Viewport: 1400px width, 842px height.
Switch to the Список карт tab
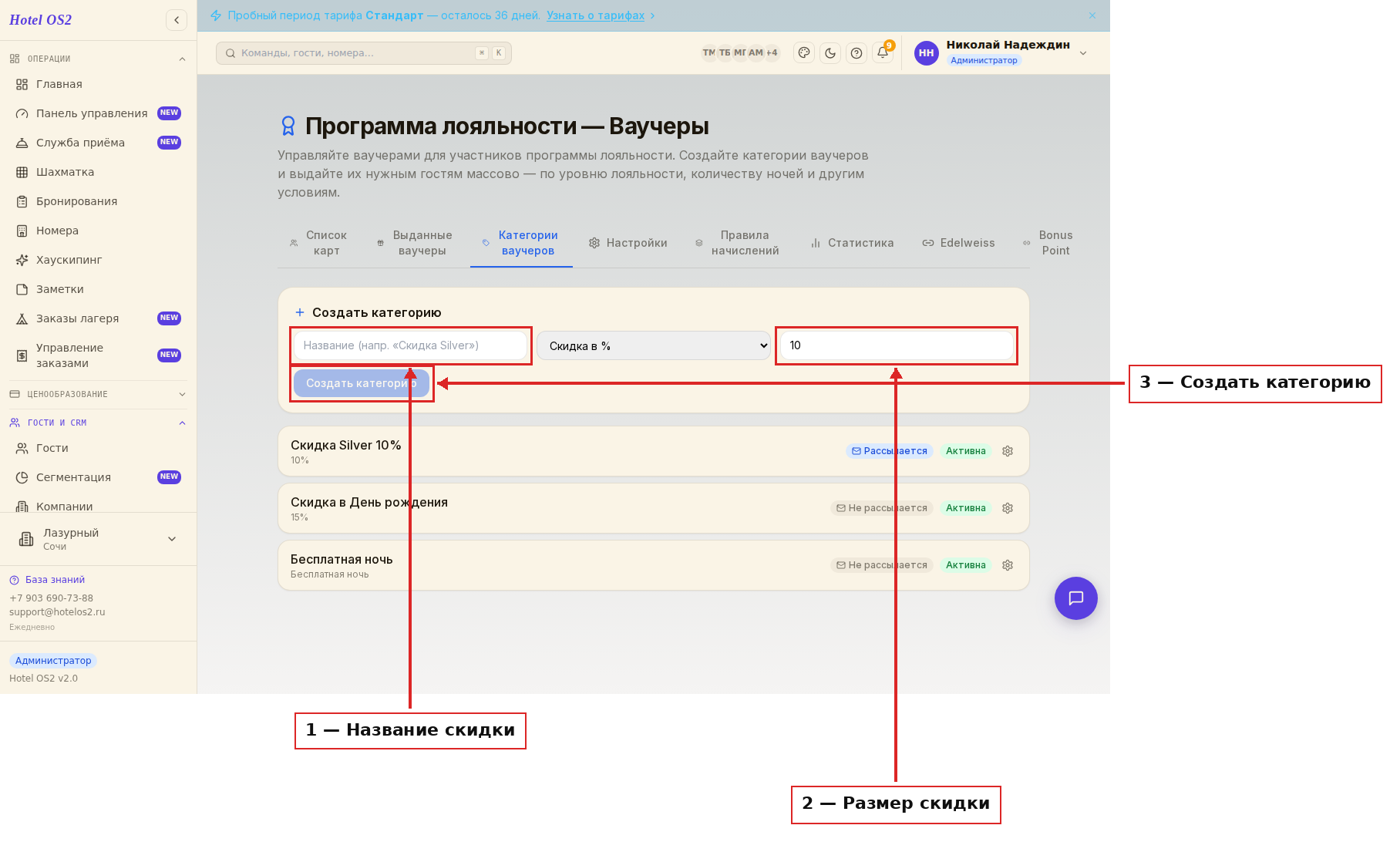point(318,243)
